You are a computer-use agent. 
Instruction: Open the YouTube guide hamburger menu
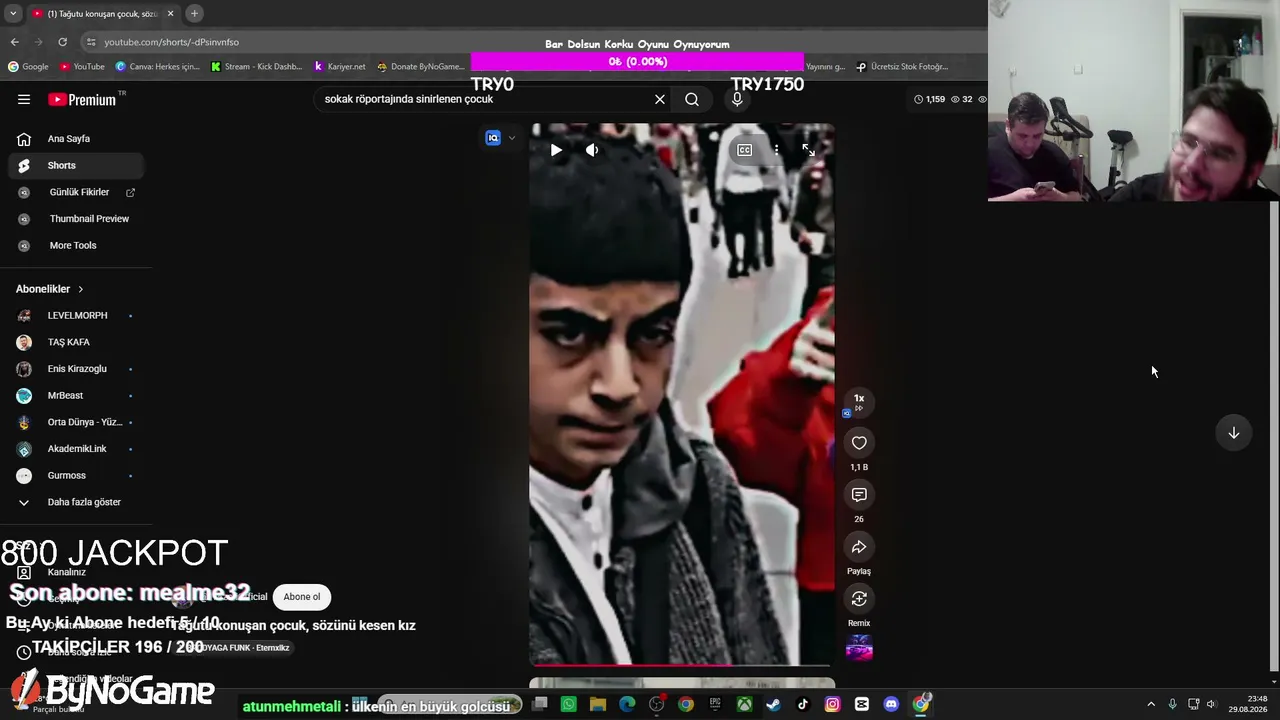coord(24,99)
